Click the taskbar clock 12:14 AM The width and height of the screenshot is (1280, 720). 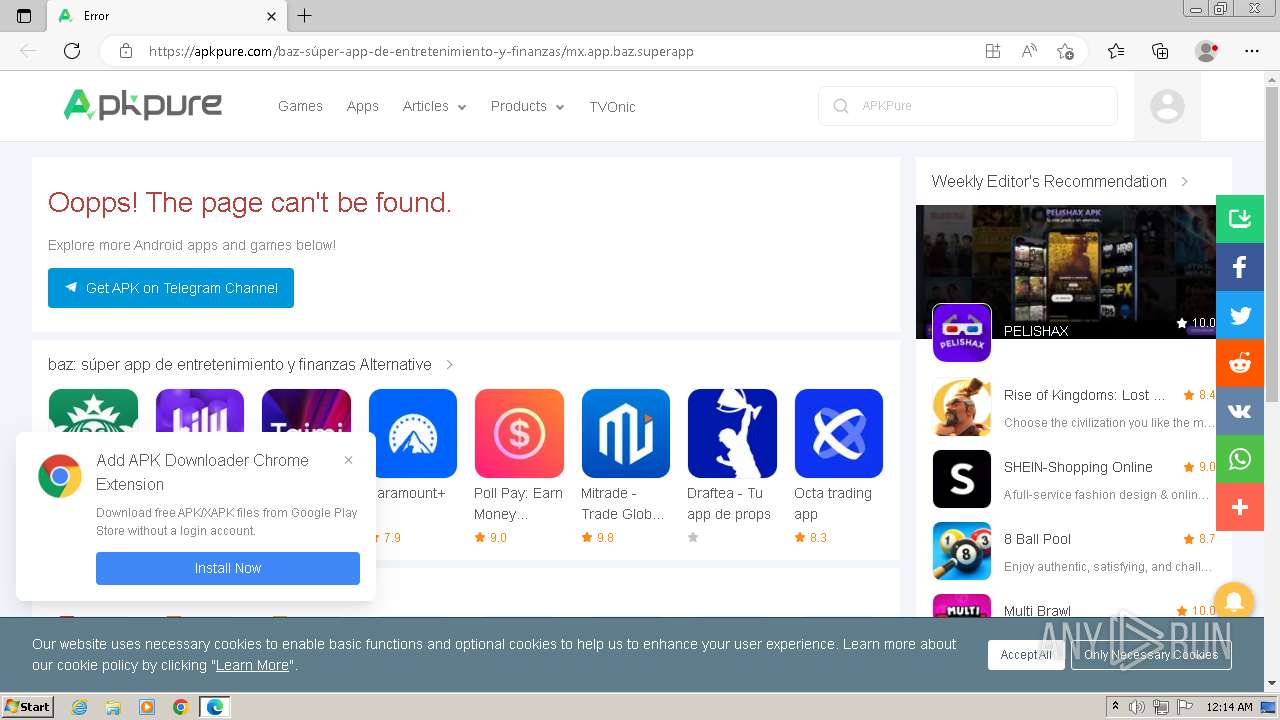(1229, 707)
